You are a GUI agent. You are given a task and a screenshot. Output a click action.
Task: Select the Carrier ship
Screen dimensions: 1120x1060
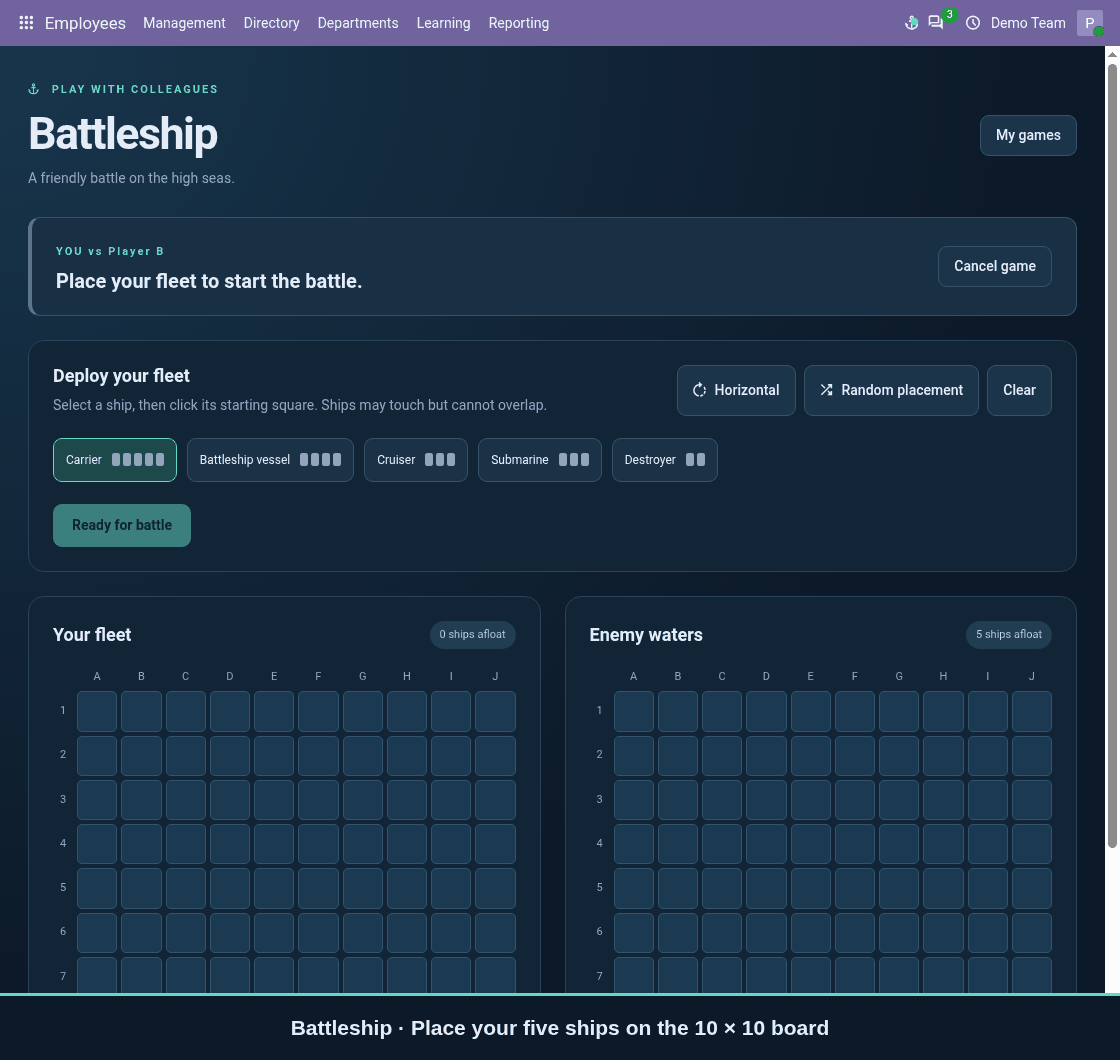point(114,460)
